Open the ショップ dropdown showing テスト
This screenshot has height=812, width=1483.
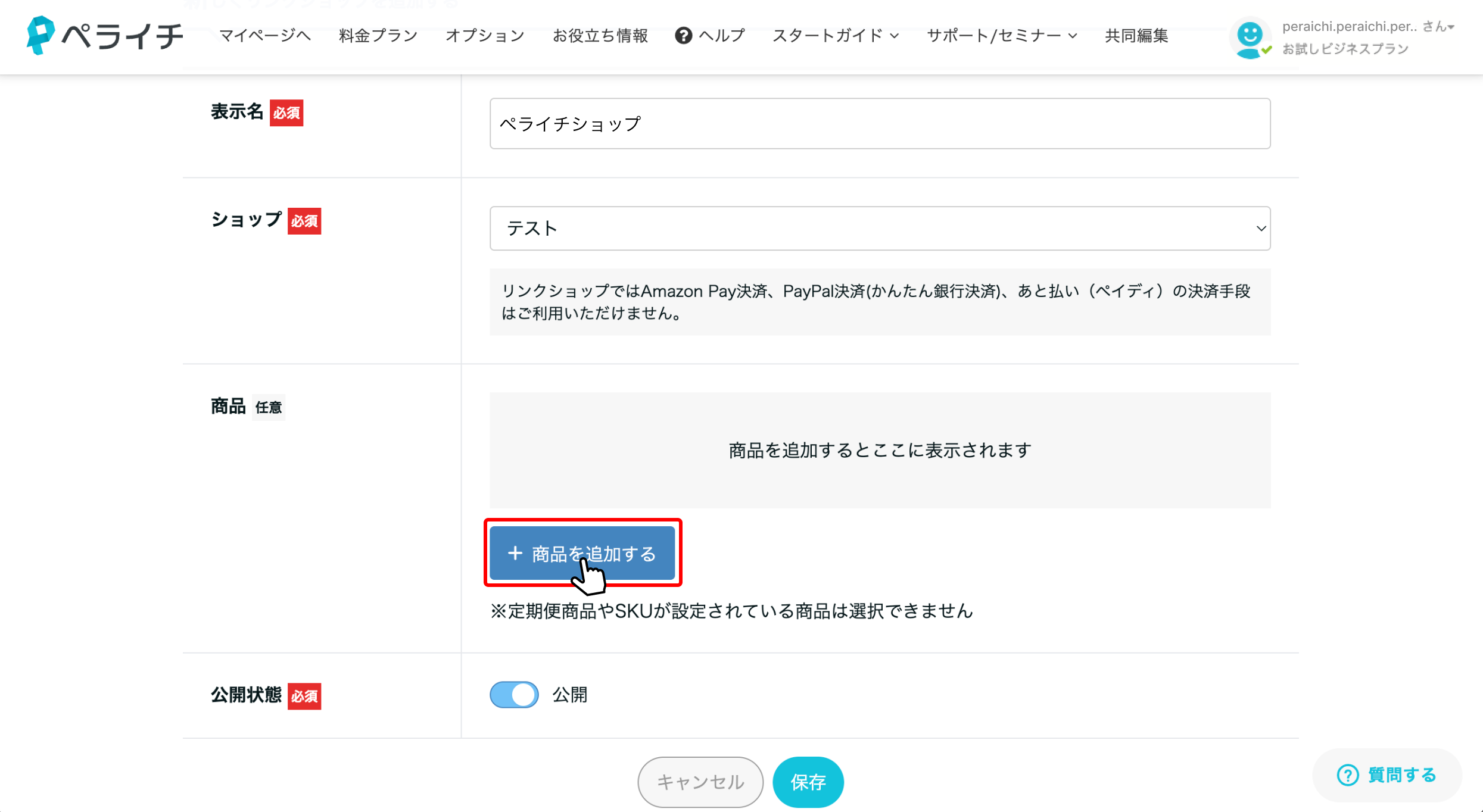[880, 229]
